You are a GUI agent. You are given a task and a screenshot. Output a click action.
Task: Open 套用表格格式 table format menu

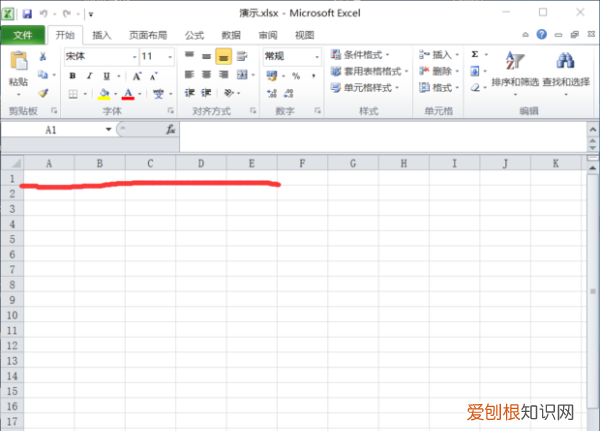coord(369,71)
